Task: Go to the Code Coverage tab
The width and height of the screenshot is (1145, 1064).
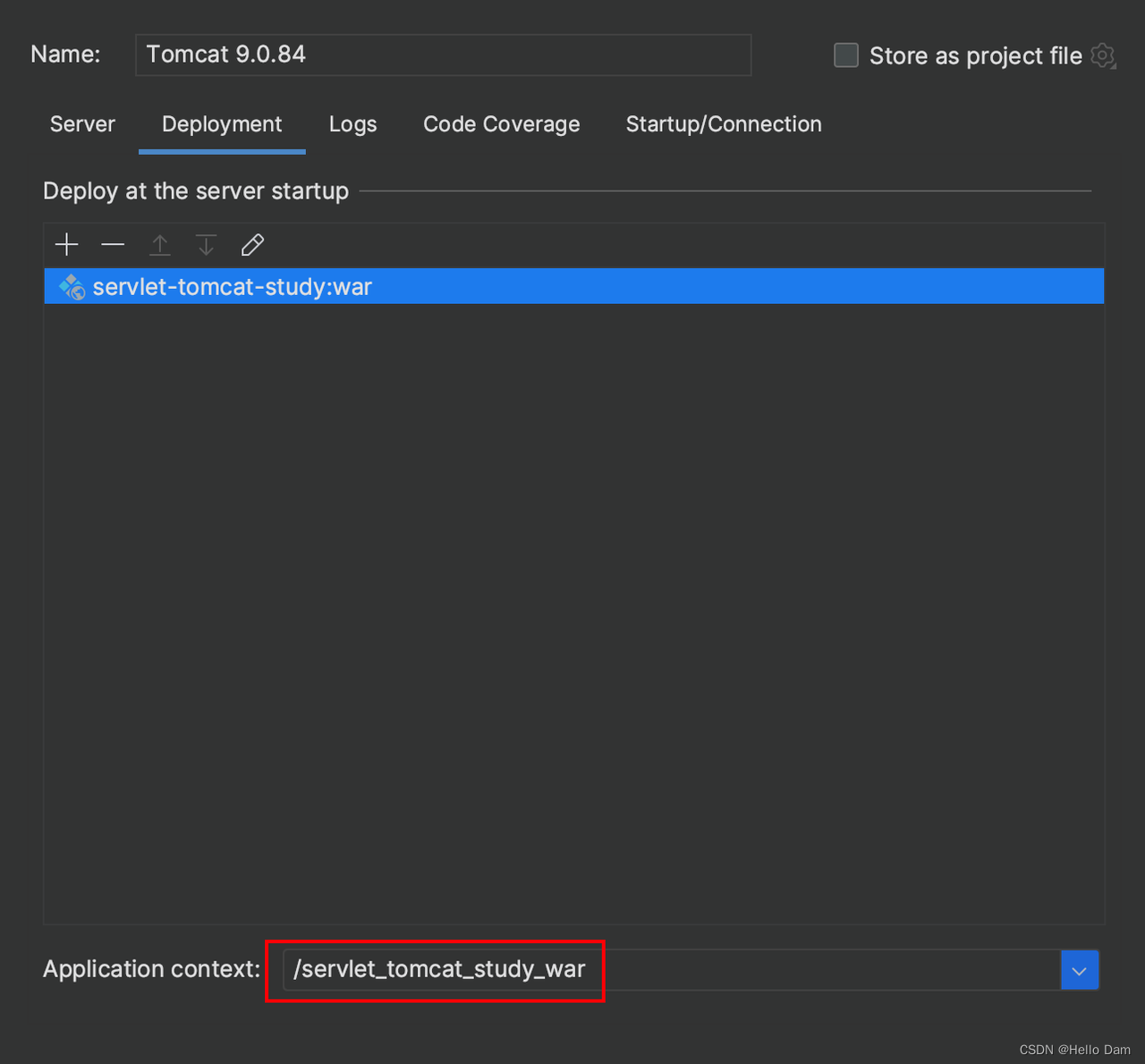Action: click(501, 124)
